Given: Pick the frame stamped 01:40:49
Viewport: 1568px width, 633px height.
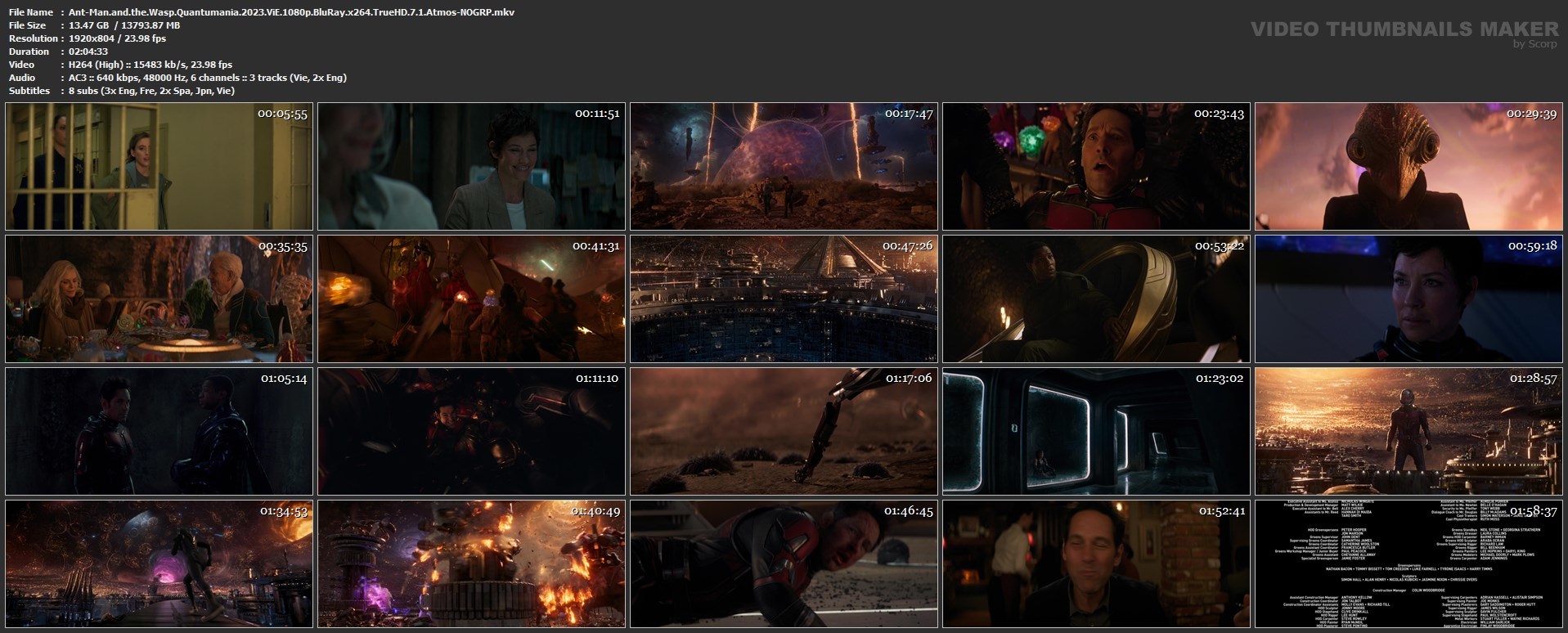Looking at the screenshot, I should tap(471, 563).
